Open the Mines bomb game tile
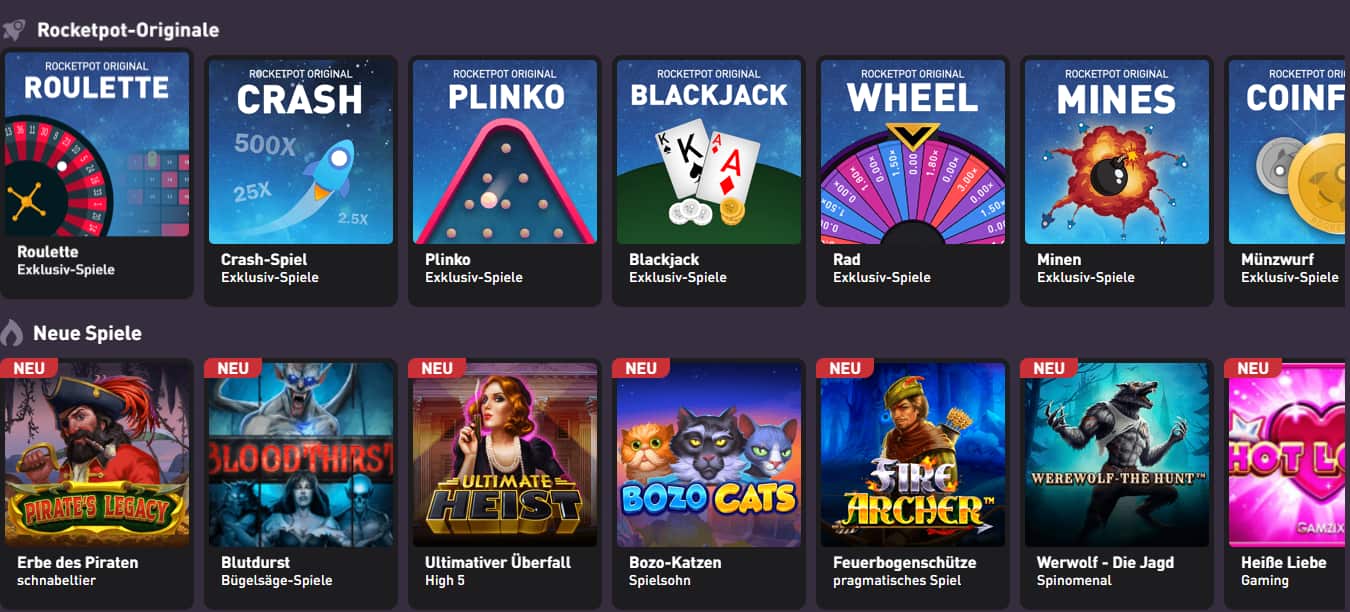The width and height of the screenshot is (1350, 612). tap(1117, 152)
